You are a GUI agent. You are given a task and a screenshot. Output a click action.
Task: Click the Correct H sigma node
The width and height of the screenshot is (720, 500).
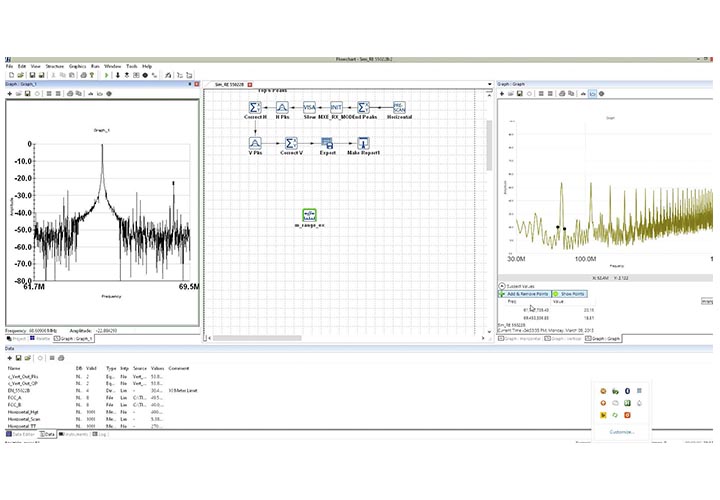pyautogui.click(x=255, y=107)
